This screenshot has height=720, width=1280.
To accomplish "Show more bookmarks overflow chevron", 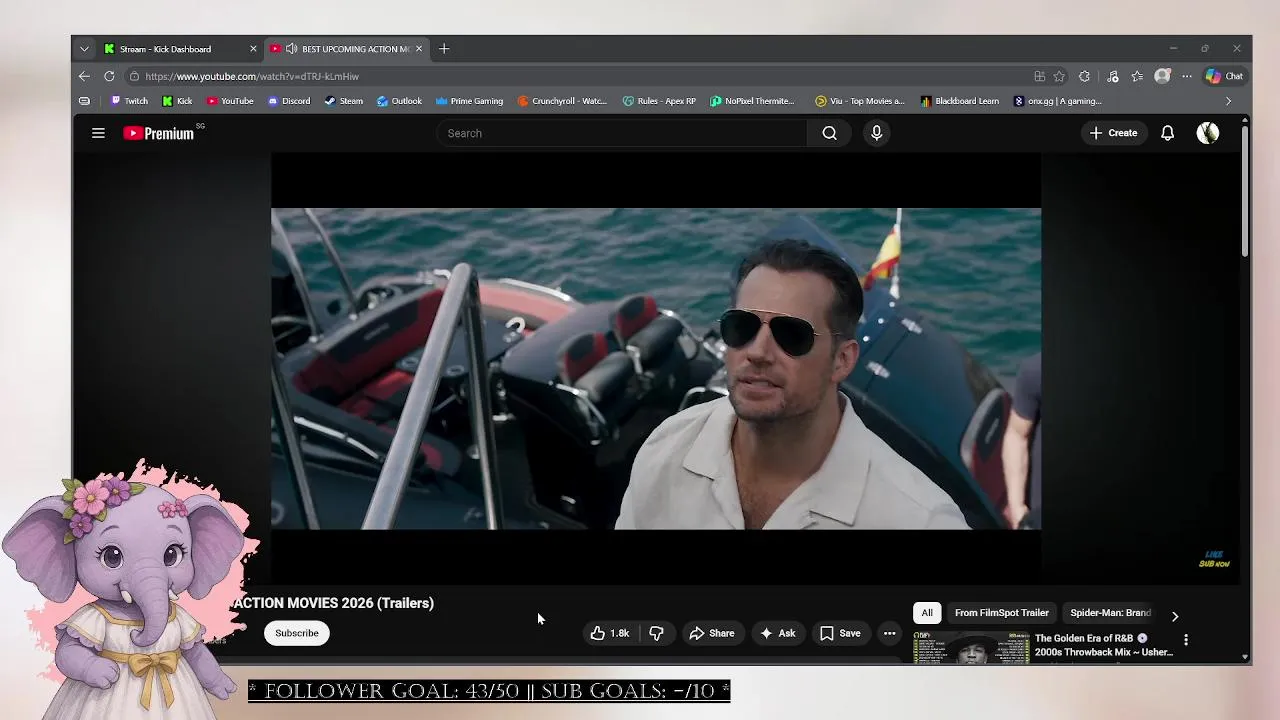I will 1228,101.
